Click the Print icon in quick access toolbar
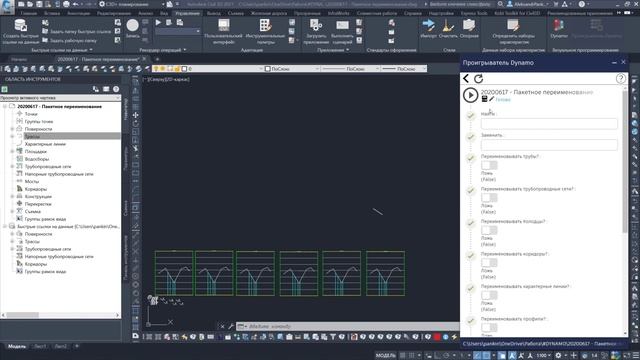This screenshot has width=640, height=360. (x=66, y=4)
